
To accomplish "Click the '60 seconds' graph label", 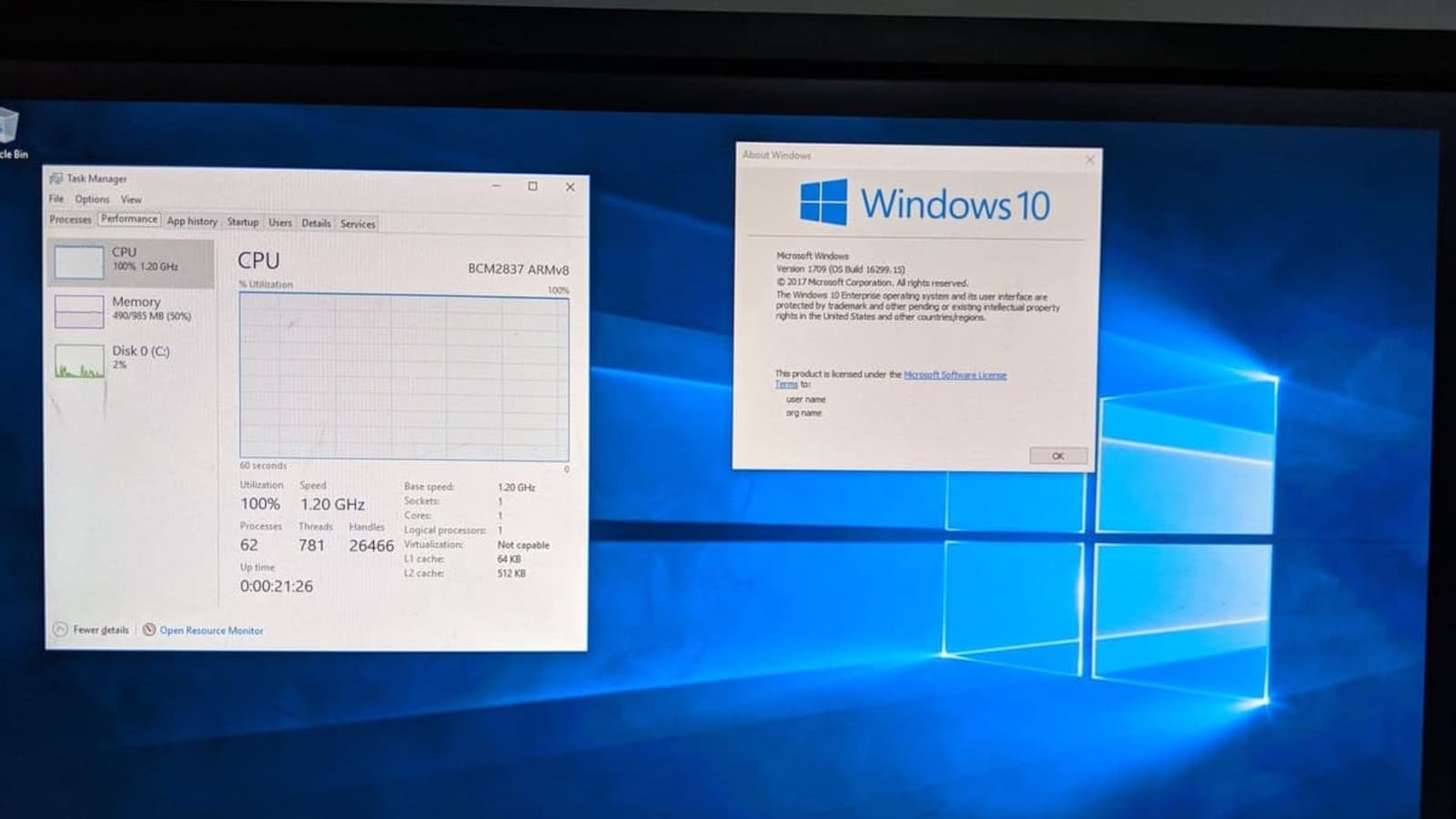I will [263, 466].
